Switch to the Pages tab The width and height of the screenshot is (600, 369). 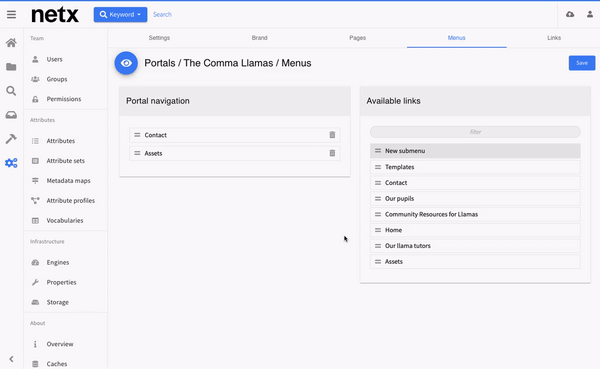357,38
